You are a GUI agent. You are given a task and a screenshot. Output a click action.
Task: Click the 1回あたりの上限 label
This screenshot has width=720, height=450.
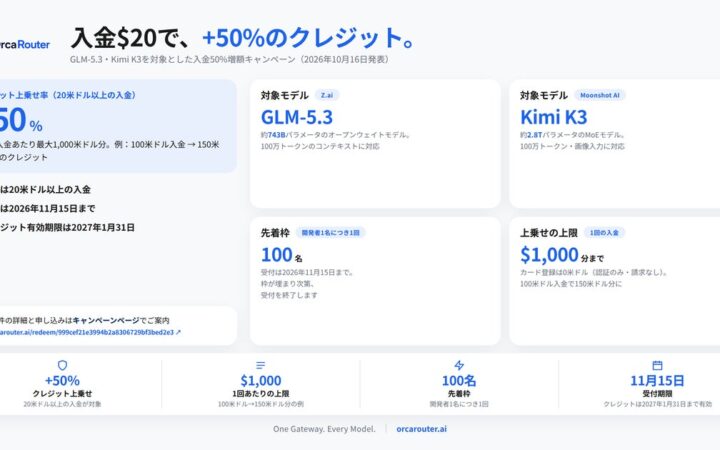261,394
